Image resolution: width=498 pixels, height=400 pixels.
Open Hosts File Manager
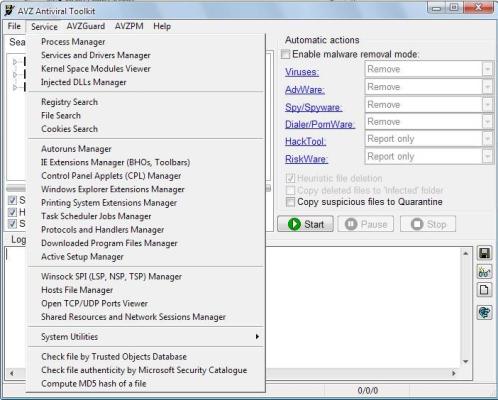pos(146,290)
